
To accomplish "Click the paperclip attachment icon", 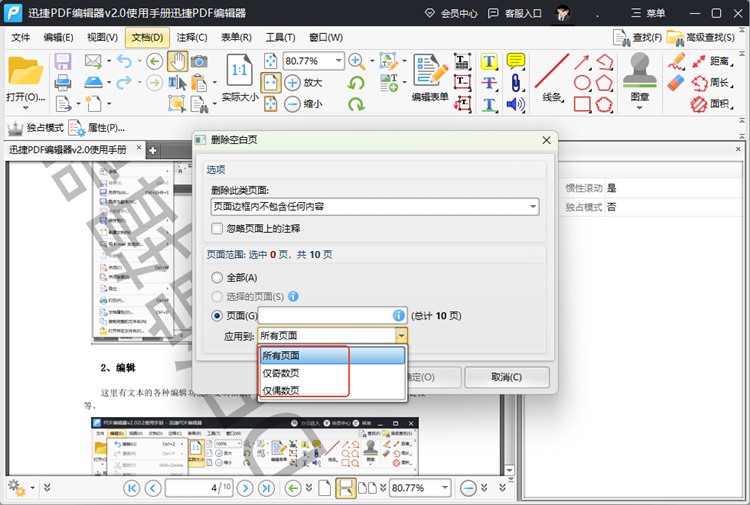I will tap(516, 83).
